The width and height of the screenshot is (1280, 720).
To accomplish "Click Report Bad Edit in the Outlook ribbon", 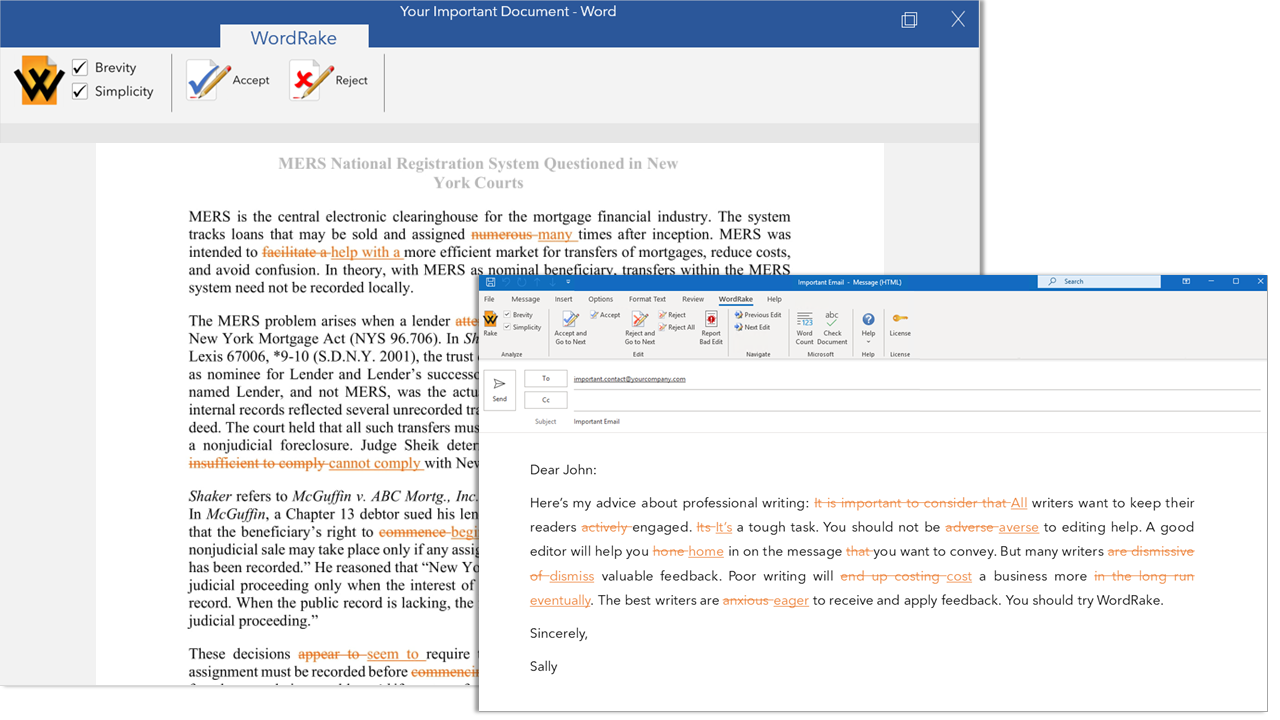I will (711, 328).
